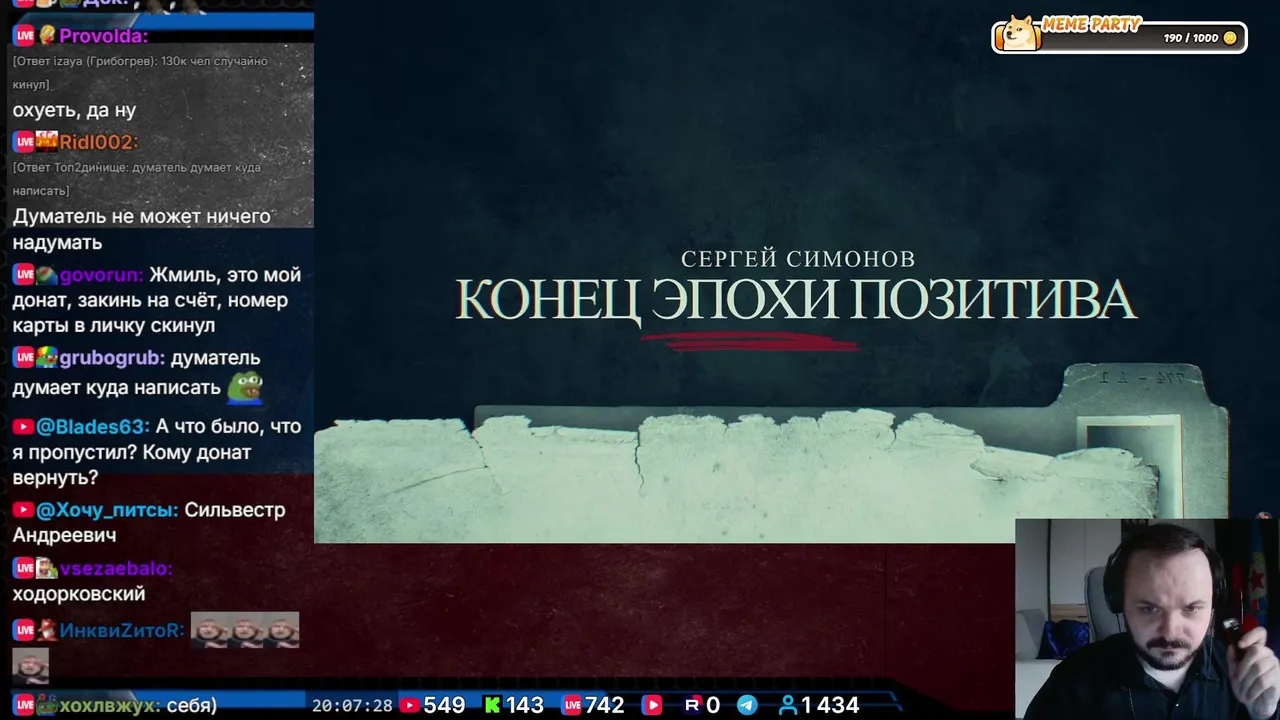Click the MEME PARTY label

(1091, 24)
